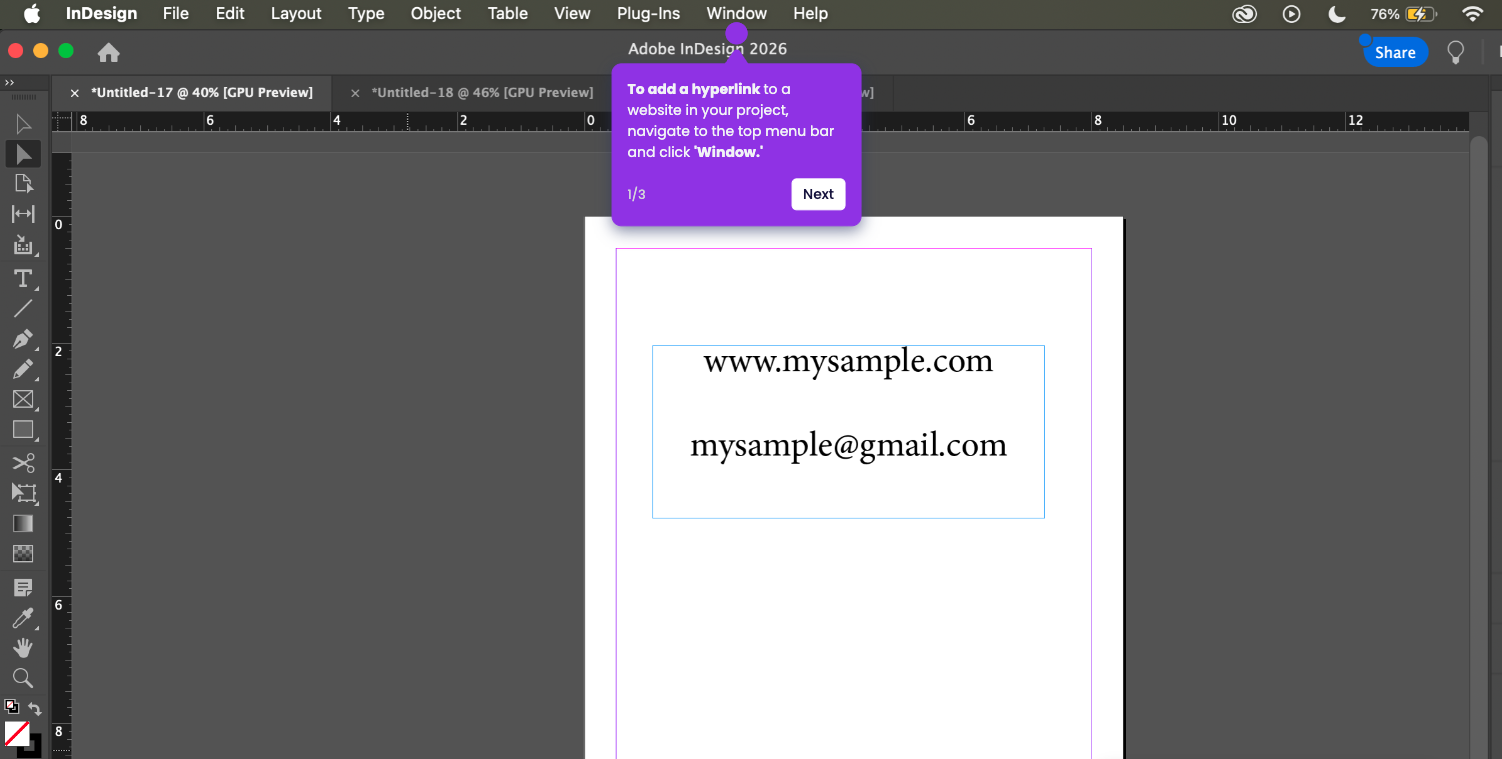Open the View menu
This screenshot has height=759, width=1502.
click(x=572, y=13)
